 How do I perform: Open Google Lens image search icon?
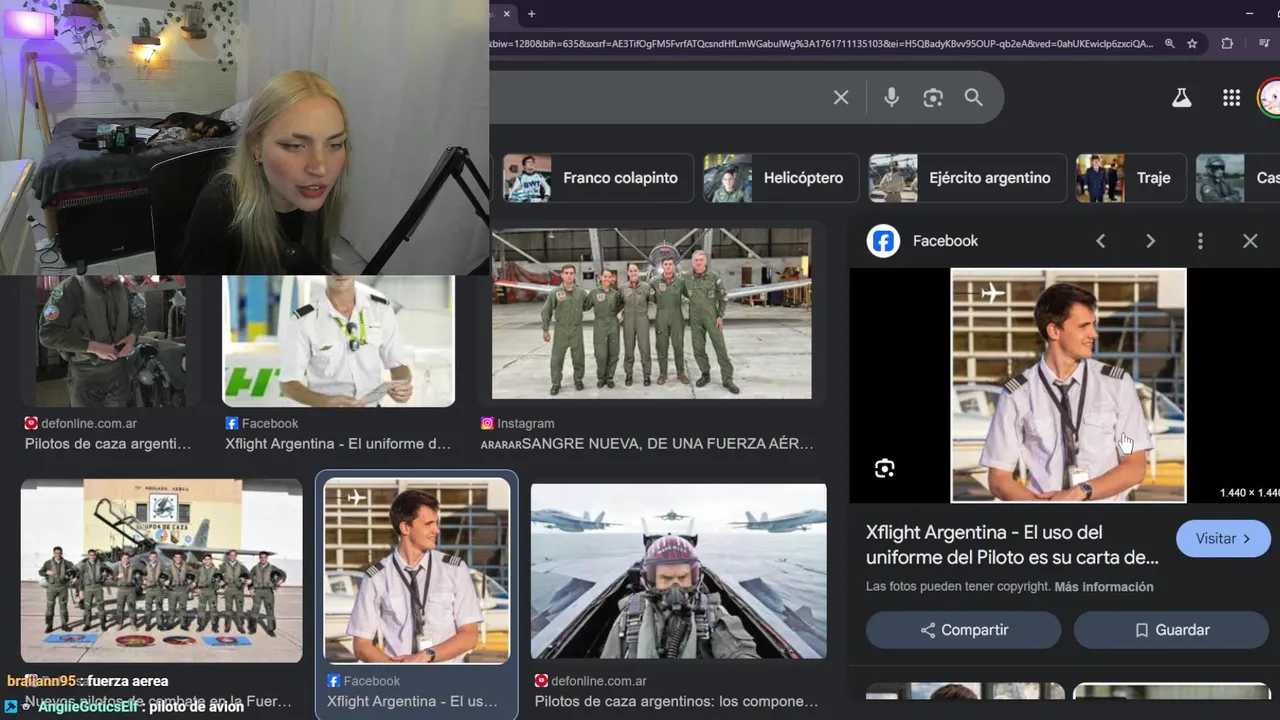933,97
